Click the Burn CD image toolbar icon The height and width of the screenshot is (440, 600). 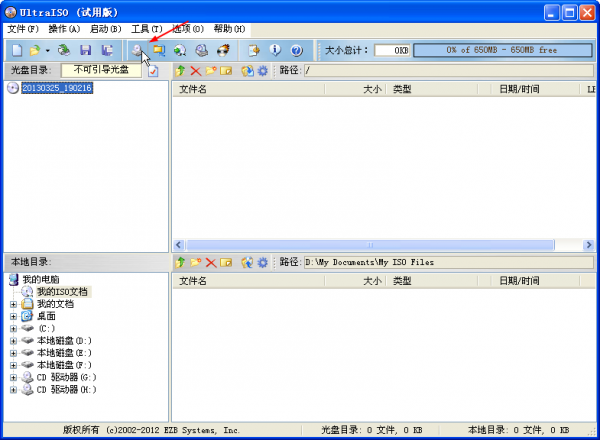click(201, 49)
